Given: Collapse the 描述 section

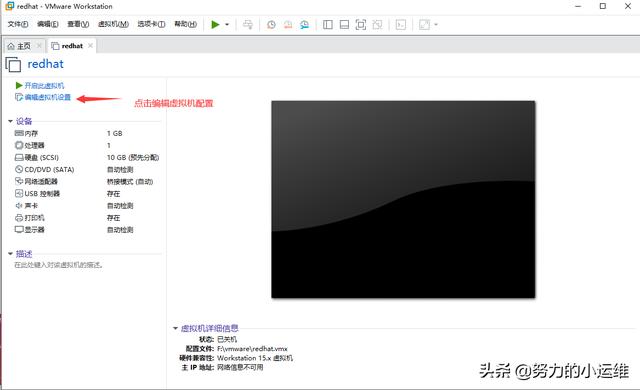Looking at the screenshot, I should click(11, 254).
